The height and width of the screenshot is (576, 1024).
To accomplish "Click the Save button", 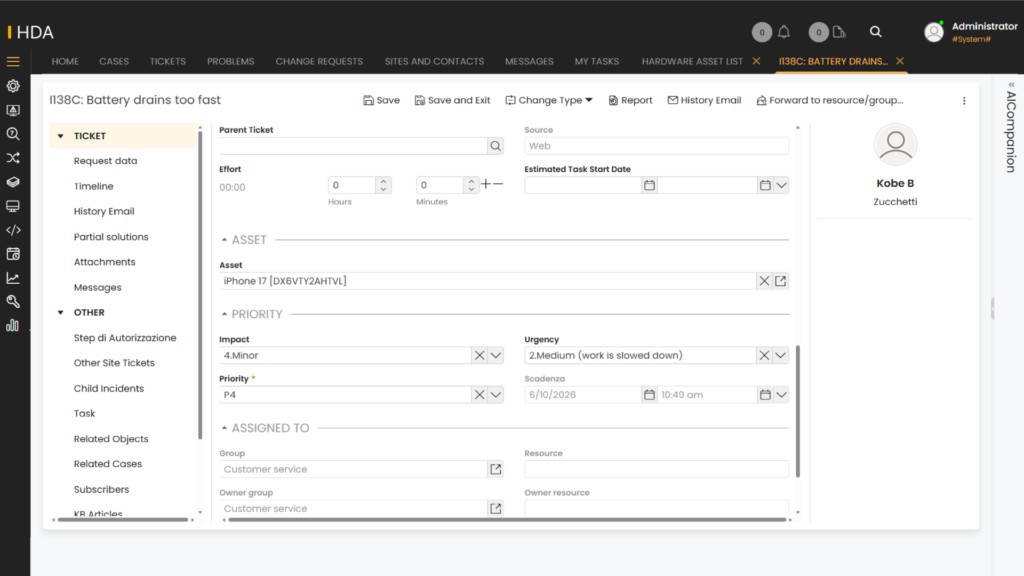I will 381,100.
